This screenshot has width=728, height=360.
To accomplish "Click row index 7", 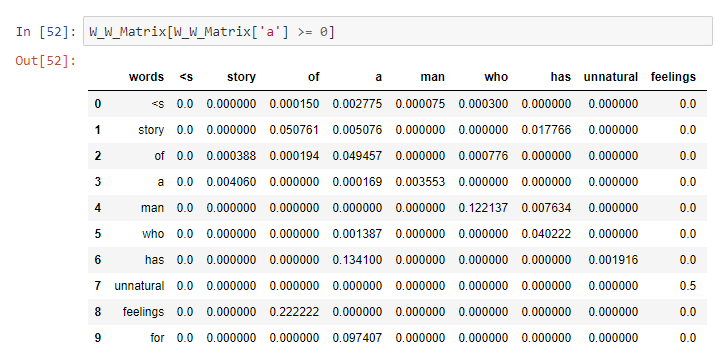I will [98, 286].
